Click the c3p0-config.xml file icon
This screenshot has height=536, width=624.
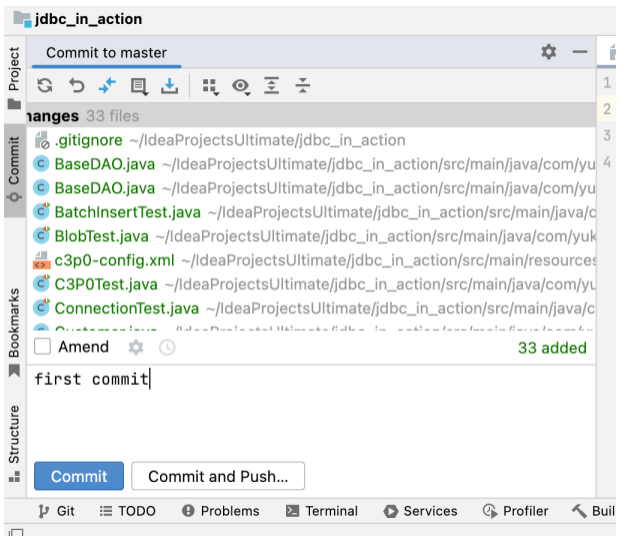click(41, 260)
